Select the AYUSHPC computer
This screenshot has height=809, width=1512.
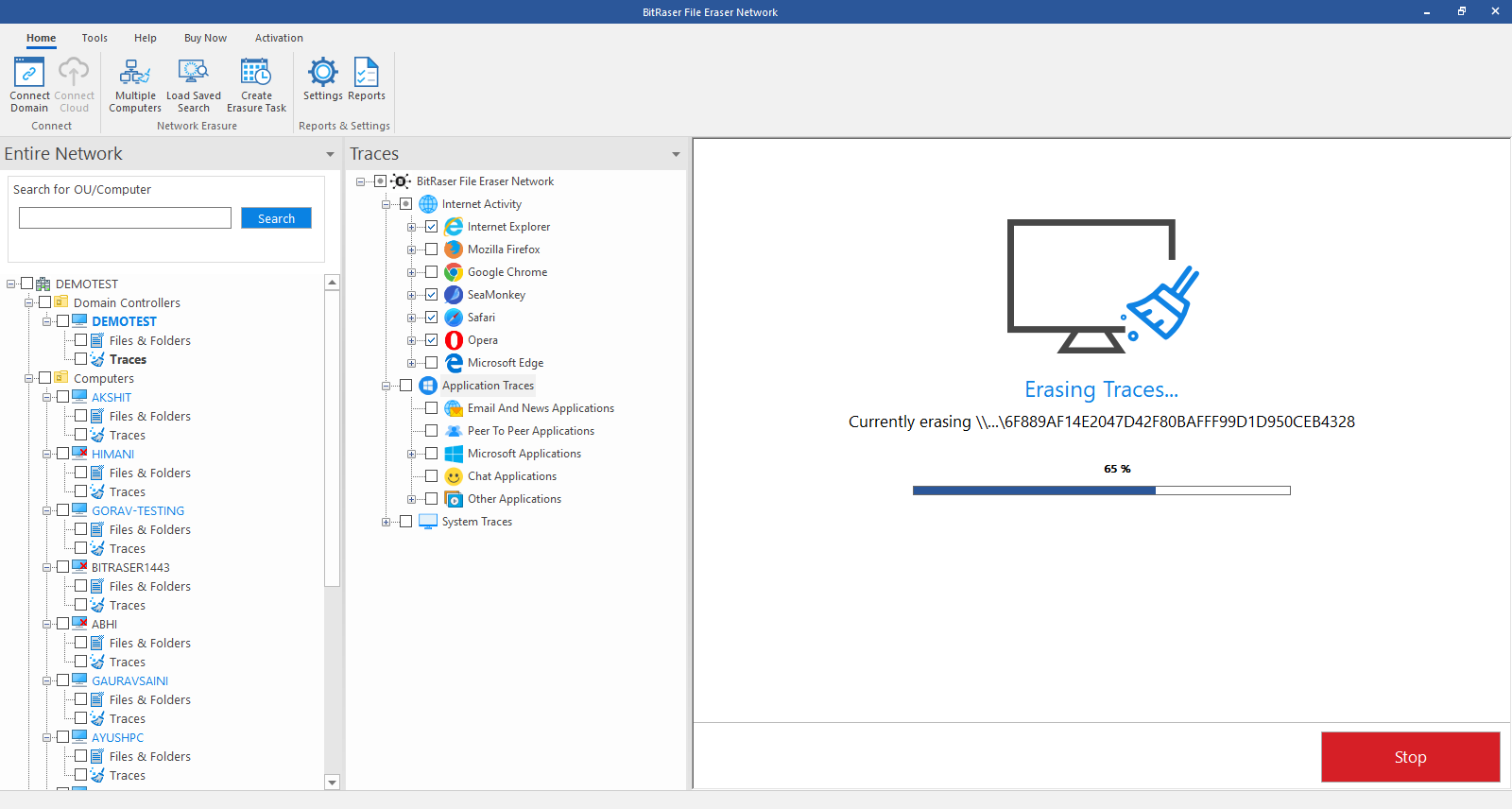[117, 737]
